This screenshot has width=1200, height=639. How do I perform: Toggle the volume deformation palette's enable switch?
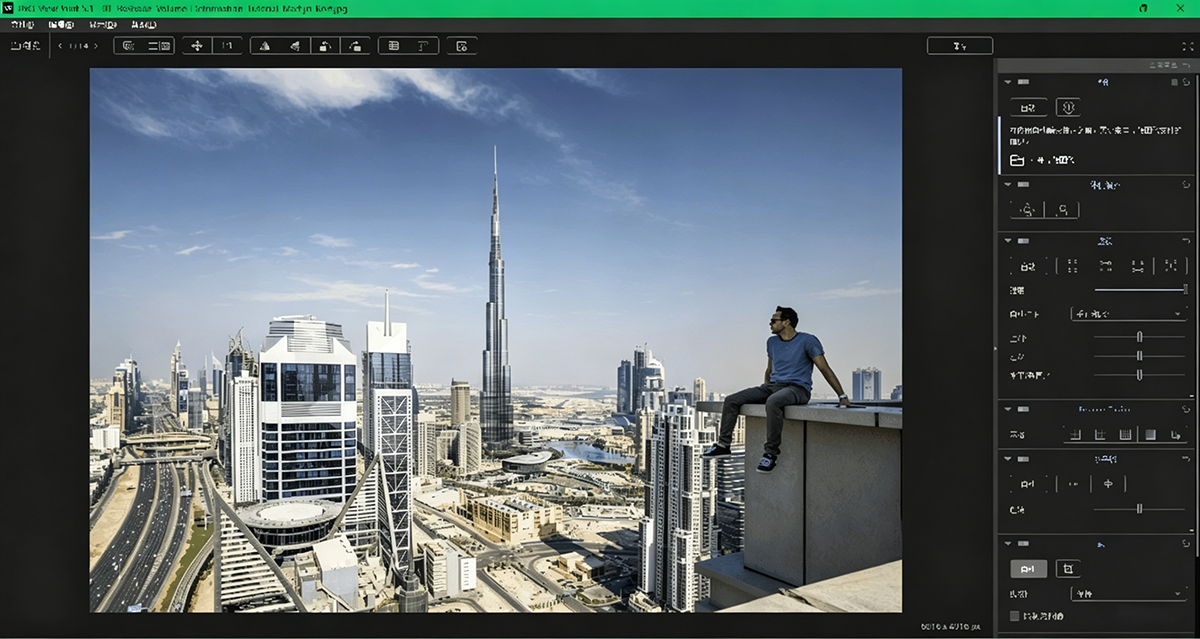pyautogui.click(x=1023, y=184)
